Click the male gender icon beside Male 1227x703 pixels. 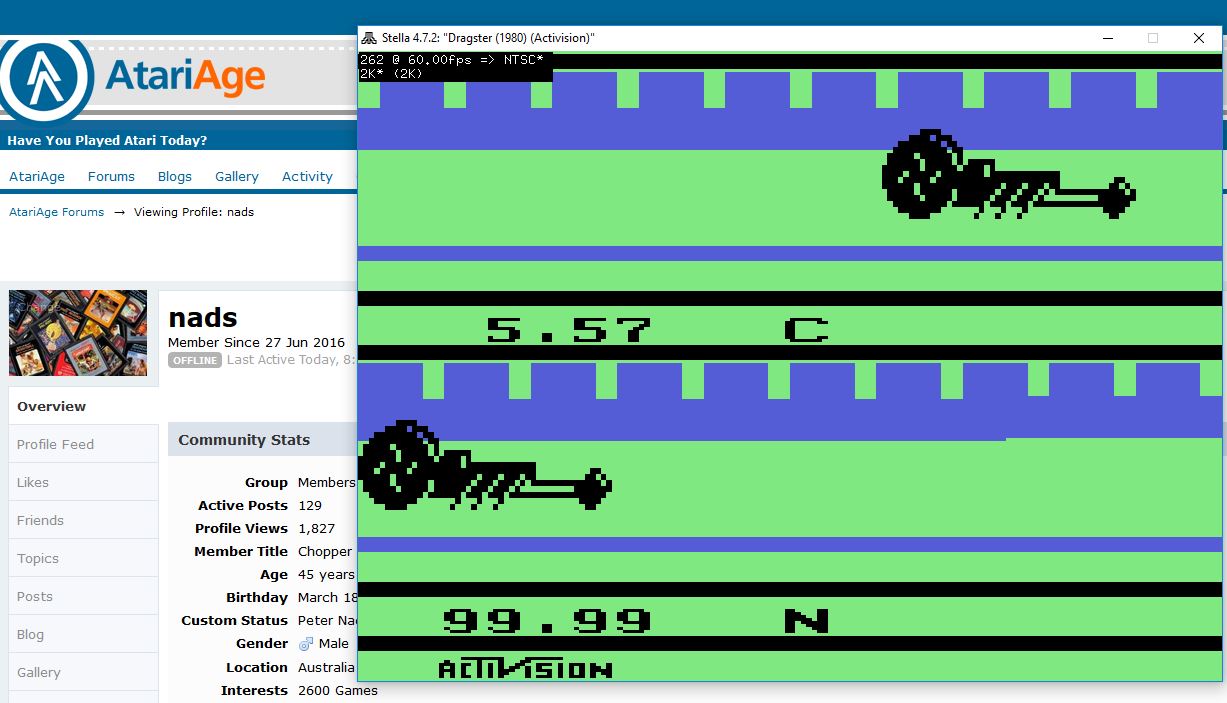306,644
